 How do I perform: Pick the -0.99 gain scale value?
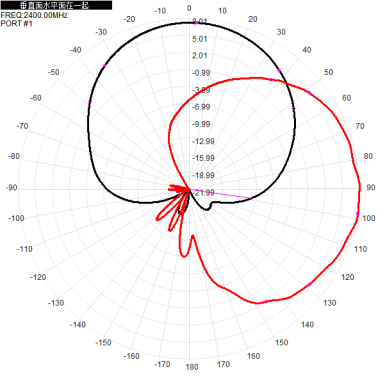(201, 73)
